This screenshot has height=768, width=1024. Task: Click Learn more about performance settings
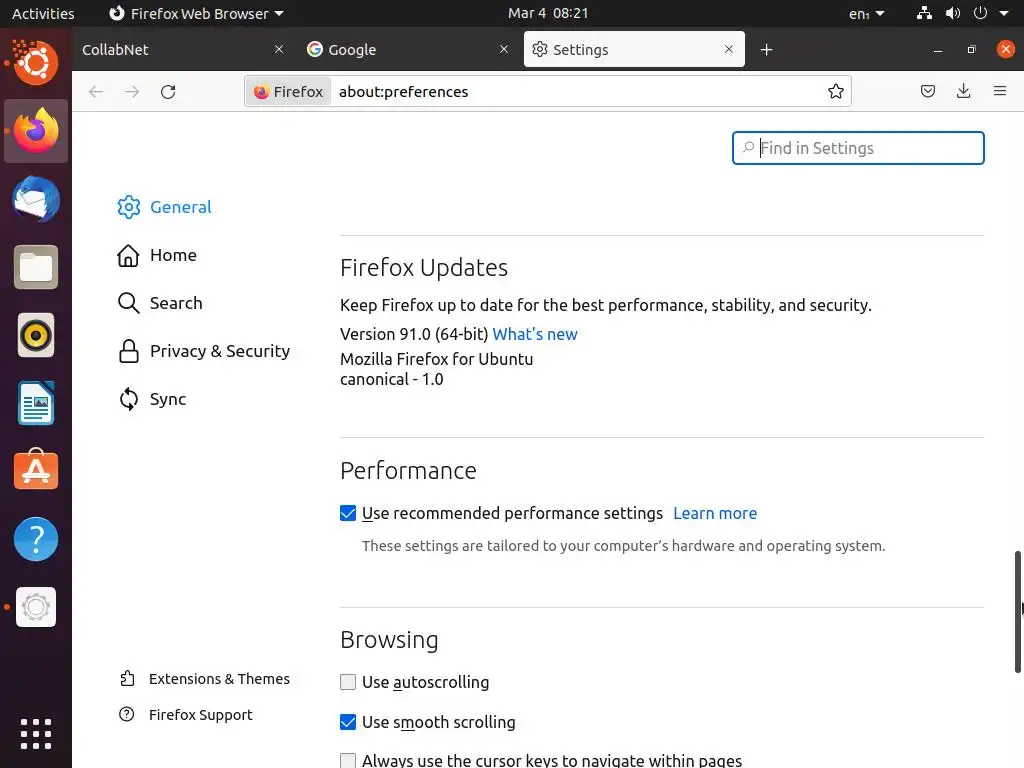(715, 514)
